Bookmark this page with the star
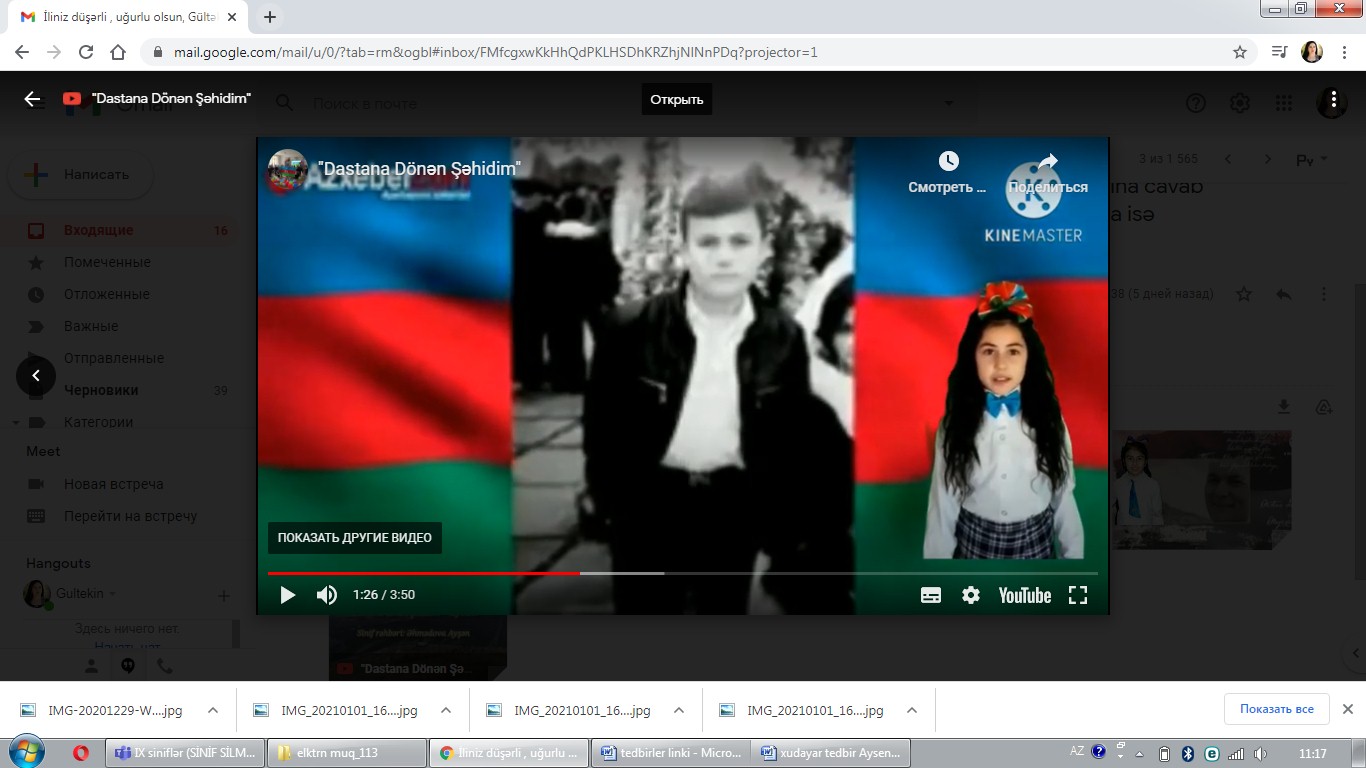1366x768 pixels. (x=1240, y=52)
